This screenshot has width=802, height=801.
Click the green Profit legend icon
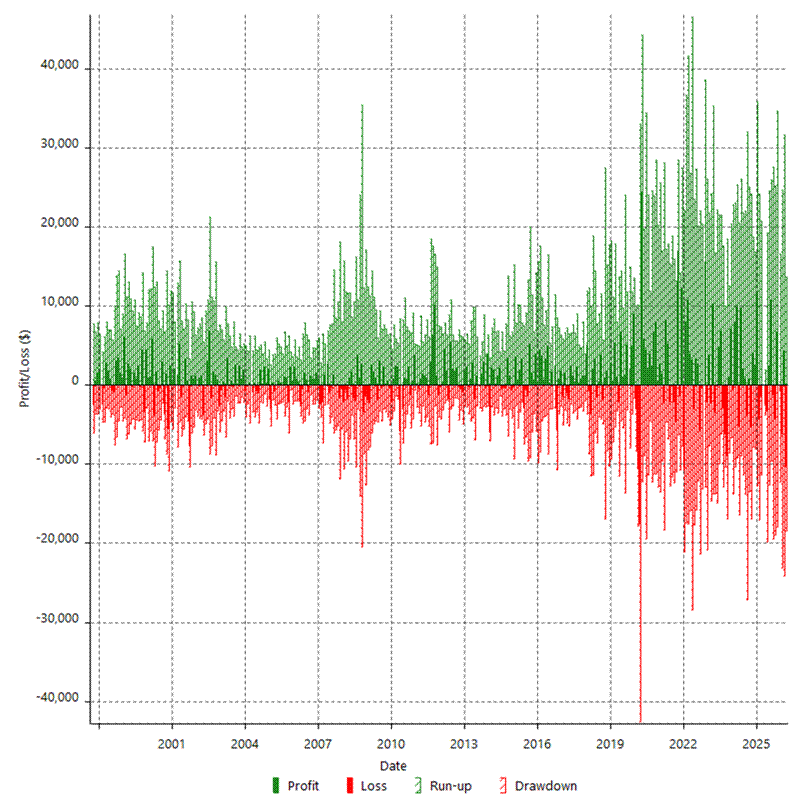276,786
